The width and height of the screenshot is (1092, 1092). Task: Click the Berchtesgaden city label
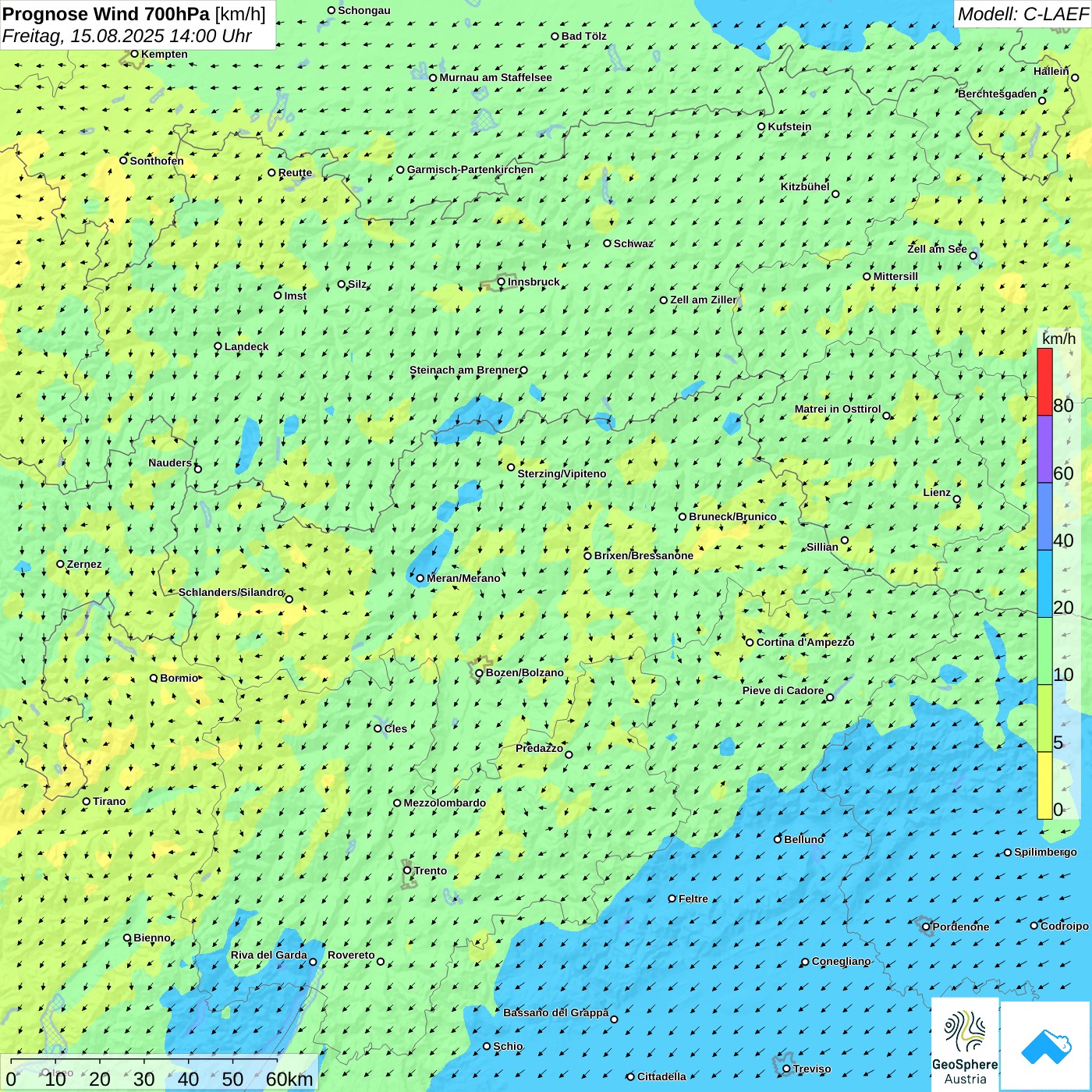(x=998, y=94)
